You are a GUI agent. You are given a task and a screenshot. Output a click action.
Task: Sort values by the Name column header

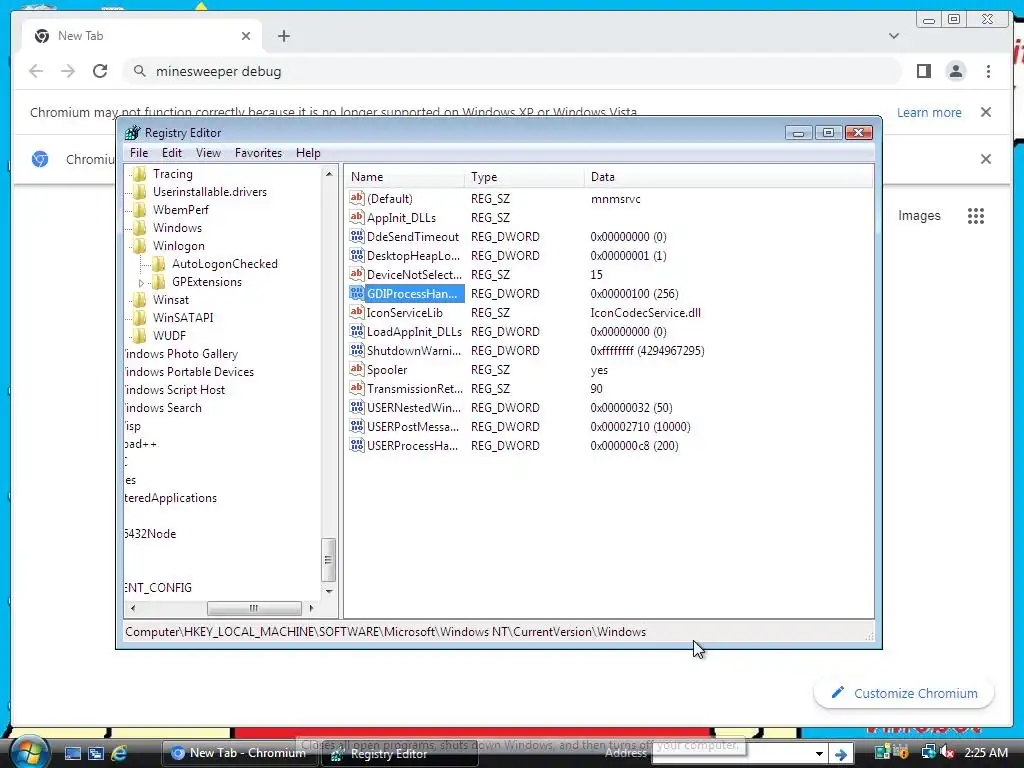click(x=406, y=177)
